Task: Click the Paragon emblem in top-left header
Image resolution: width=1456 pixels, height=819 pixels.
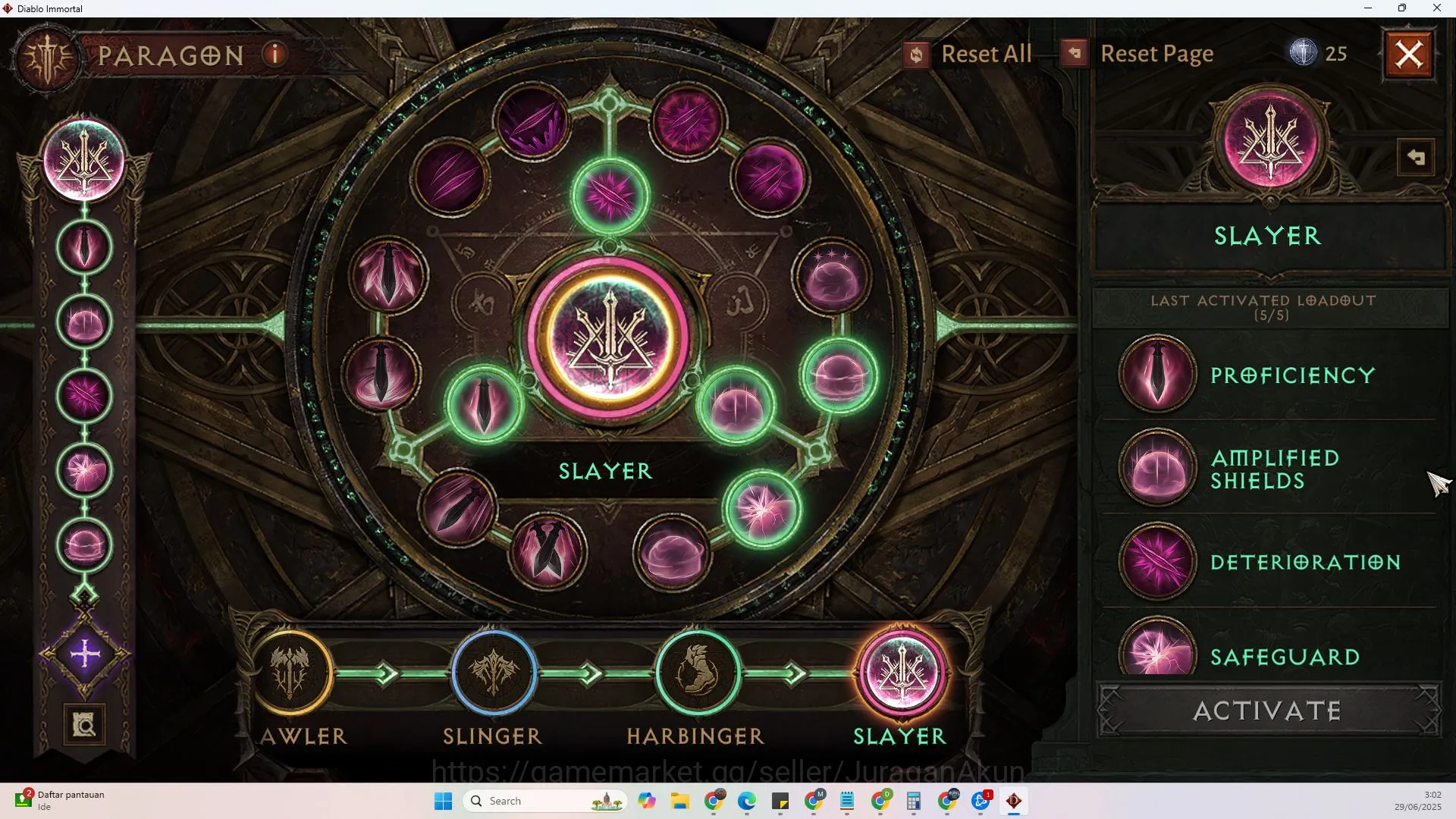Action: [49, 58]
